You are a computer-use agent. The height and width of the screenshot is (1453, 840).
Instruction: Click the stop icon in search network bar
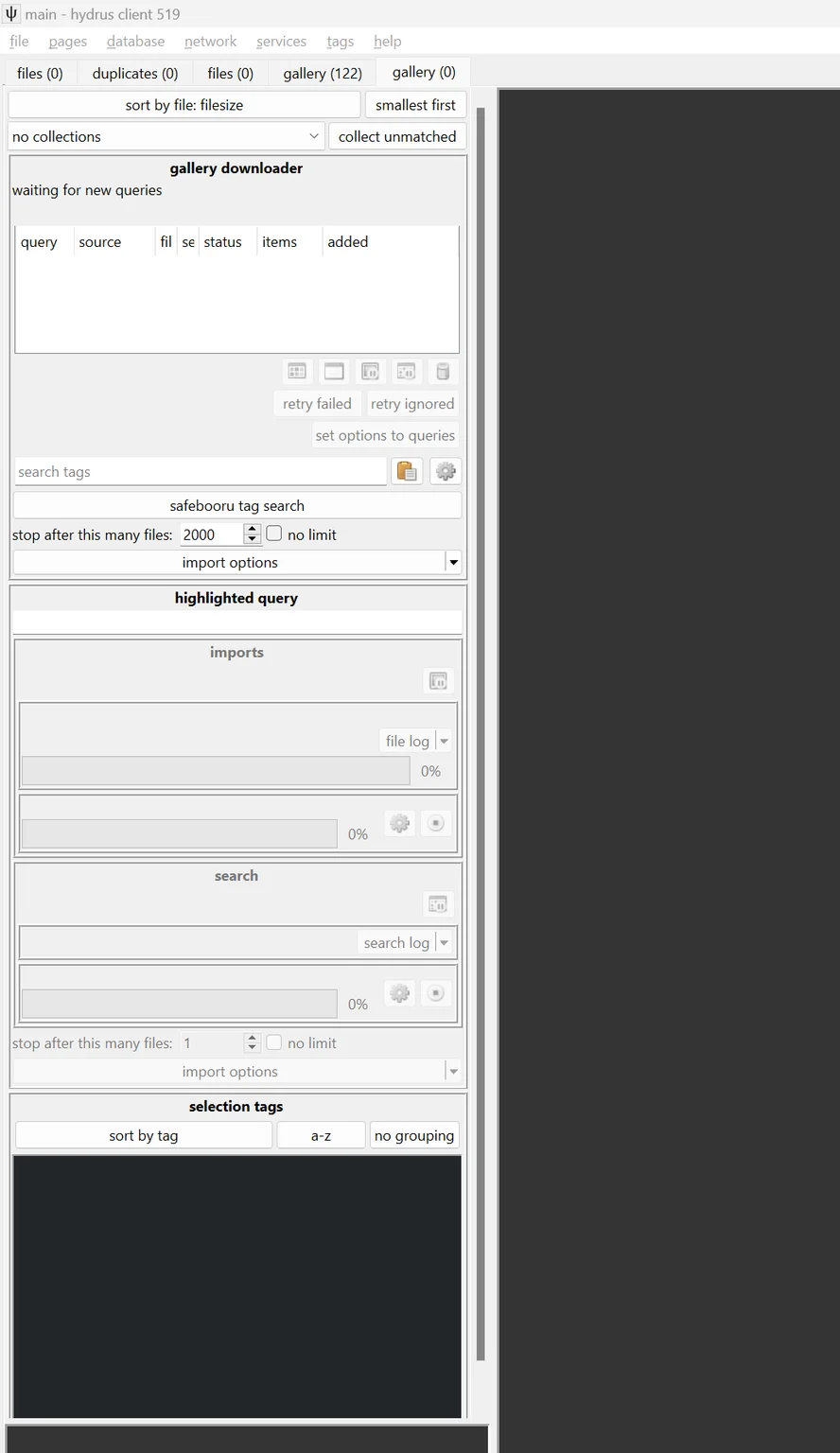point(435,993)
